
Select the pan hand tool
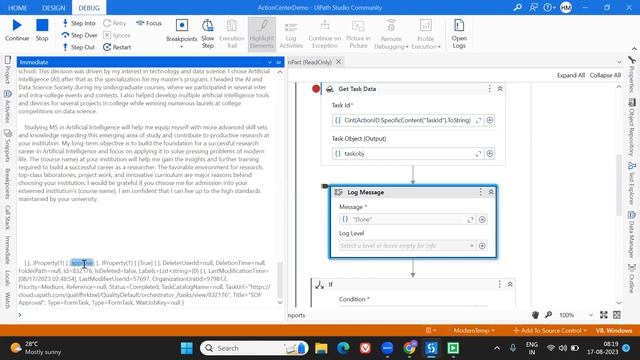[536, 315]
